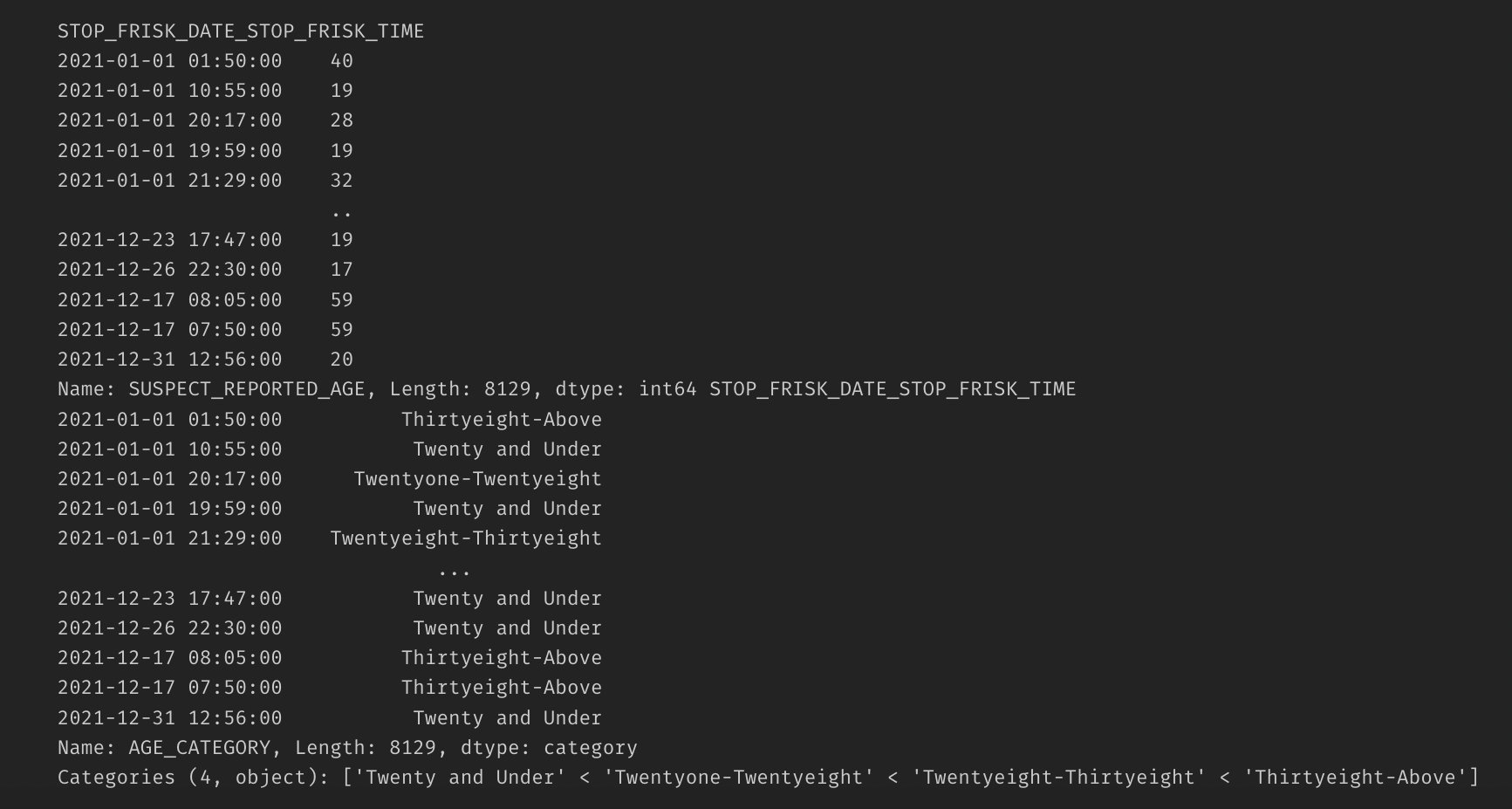Screen dimensions: 1512x809
Task: Click the STOP_FRISK_DATE_STOP_FRISK_TIME header on the first line
Action: point(241,31)
